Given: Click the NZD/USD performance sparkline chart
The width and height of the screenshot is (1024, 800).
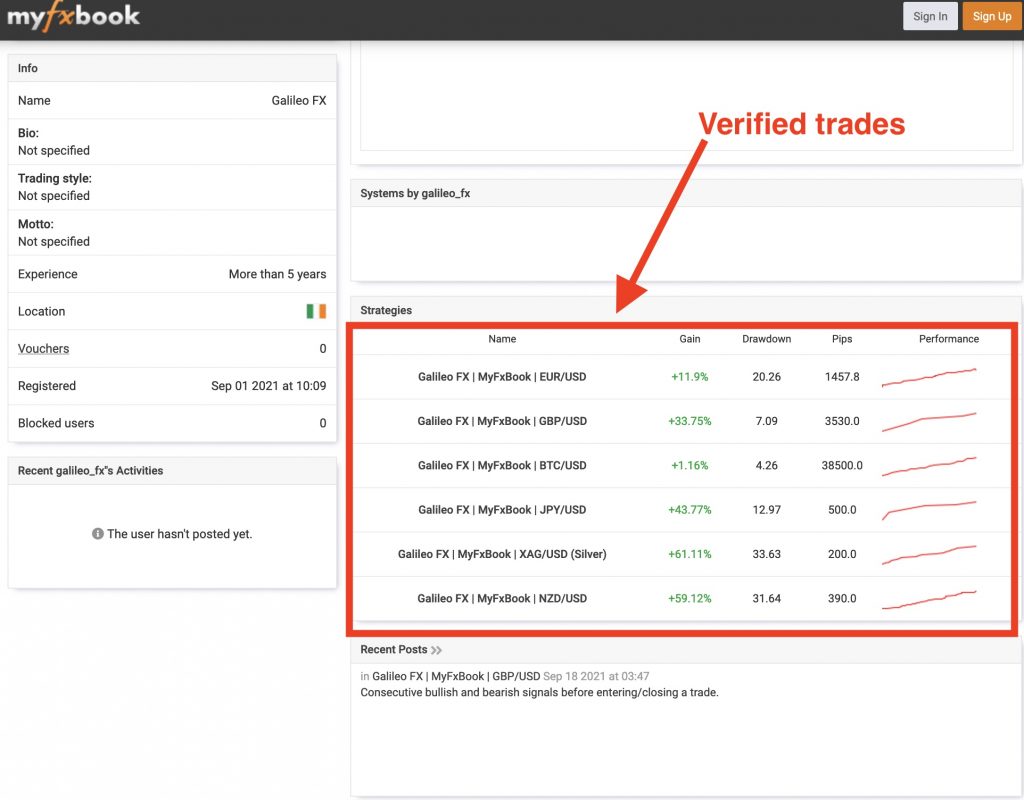Looking at the screenshot, I should pyautogui.click(x=929, y=600).
